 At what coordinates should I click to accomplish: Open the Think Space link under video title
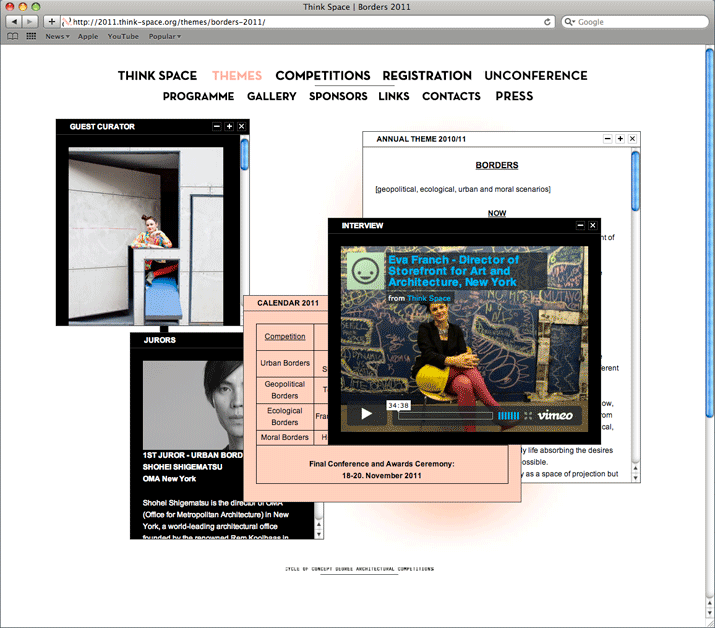429,298
